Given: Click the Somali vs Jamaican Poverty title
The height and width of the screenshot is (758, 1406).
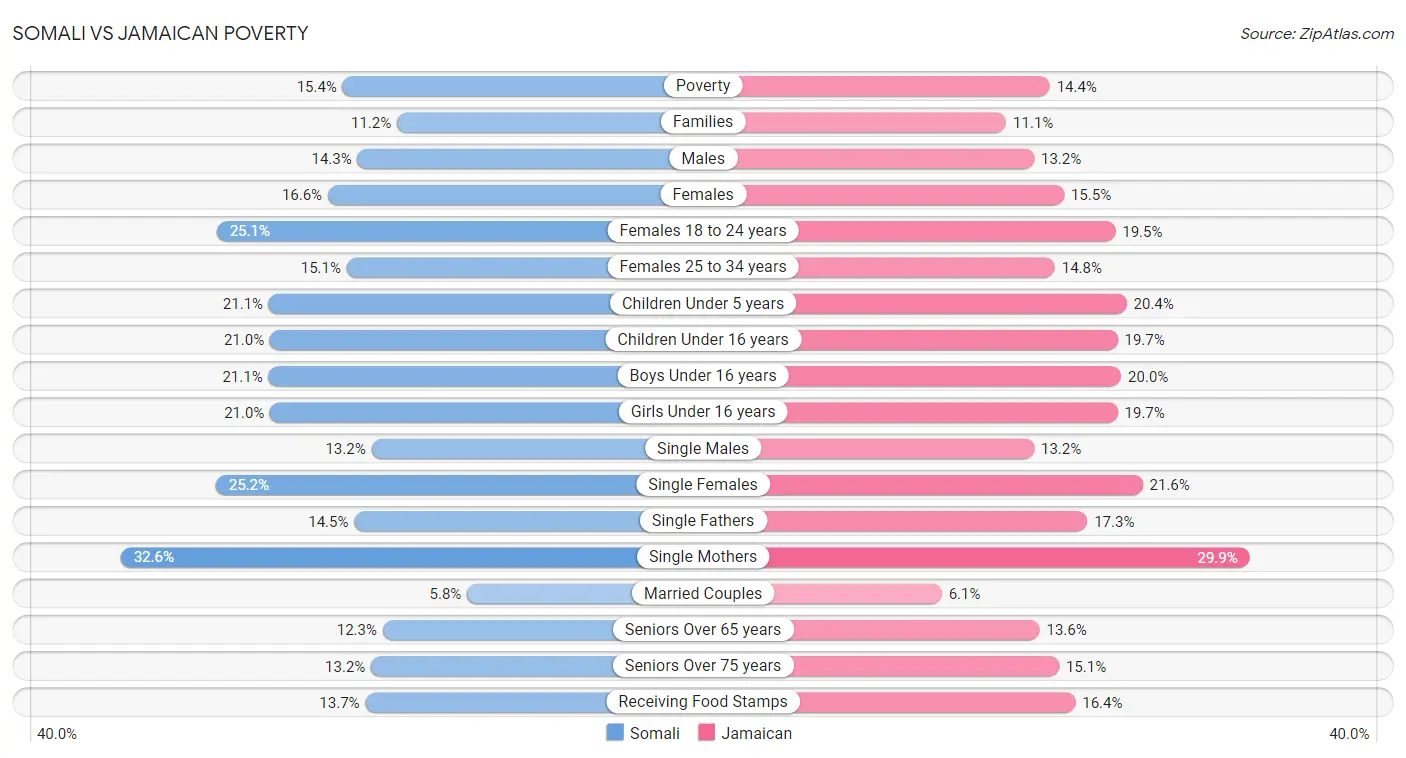Looking at the screenshot, I should pyautogui.click(x=160, y=33).
